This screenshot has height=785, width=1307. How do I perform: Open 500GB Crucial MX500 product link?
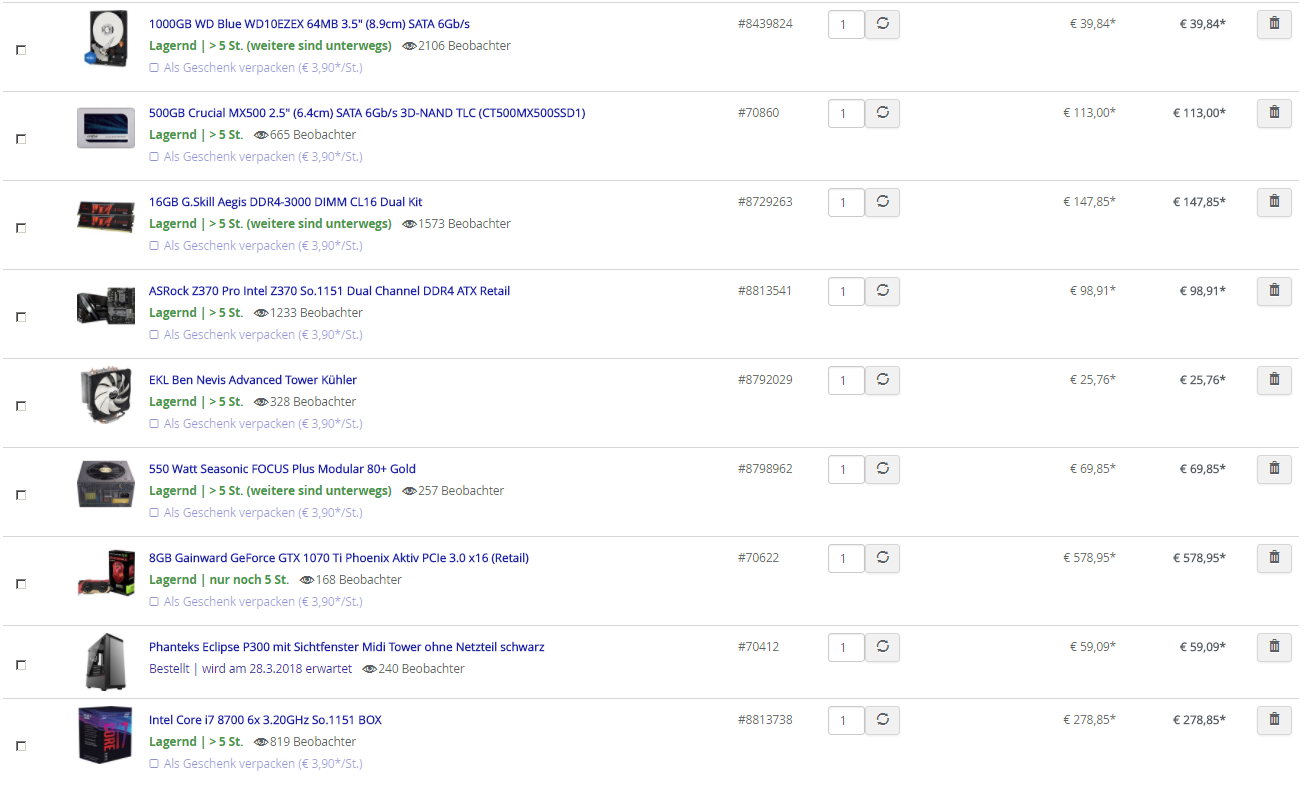coord(367,113)
